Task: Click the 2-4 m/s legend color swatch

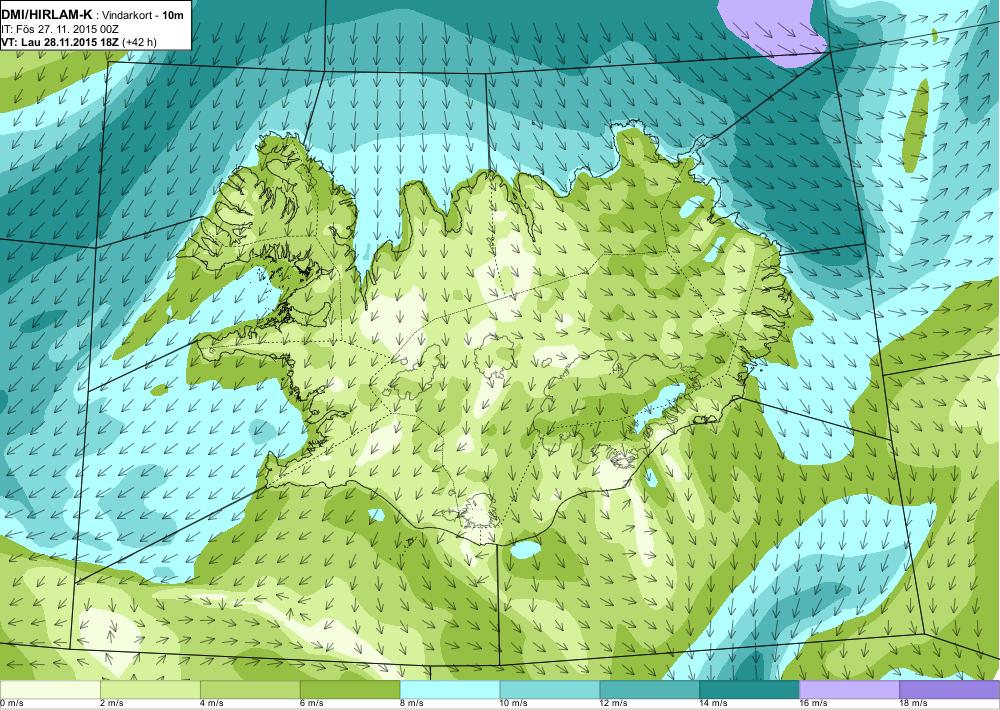Action: point(150,690)
